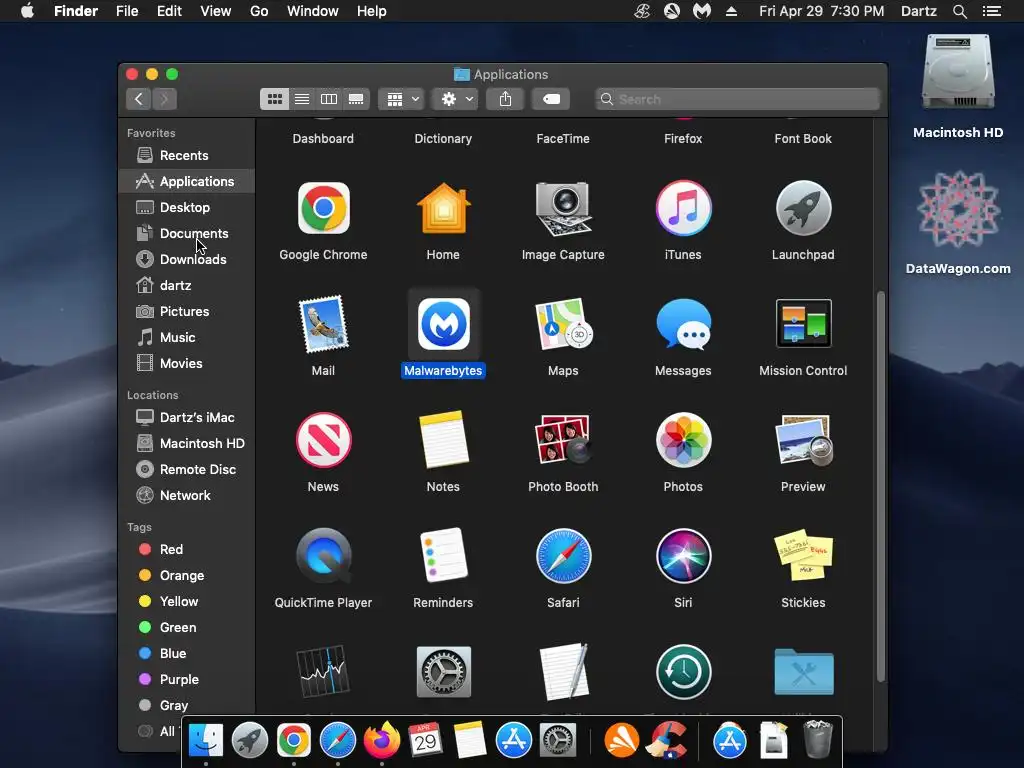Switch to icon view
This screenshot has width=1024, height=768.
(274, 99)
